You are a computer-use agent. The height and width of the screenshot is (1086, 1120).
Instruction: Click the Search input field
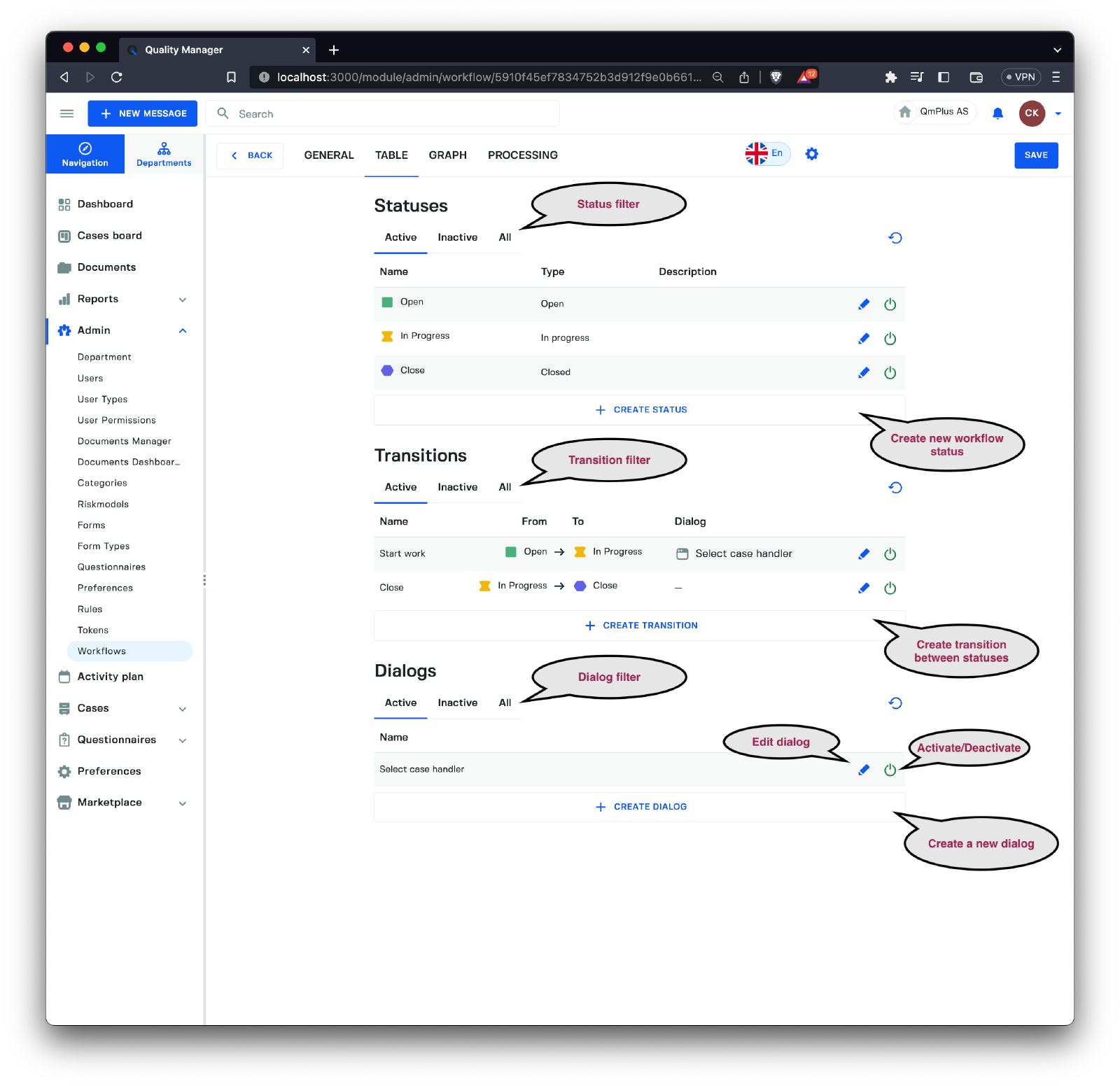[x=392, y=114]
